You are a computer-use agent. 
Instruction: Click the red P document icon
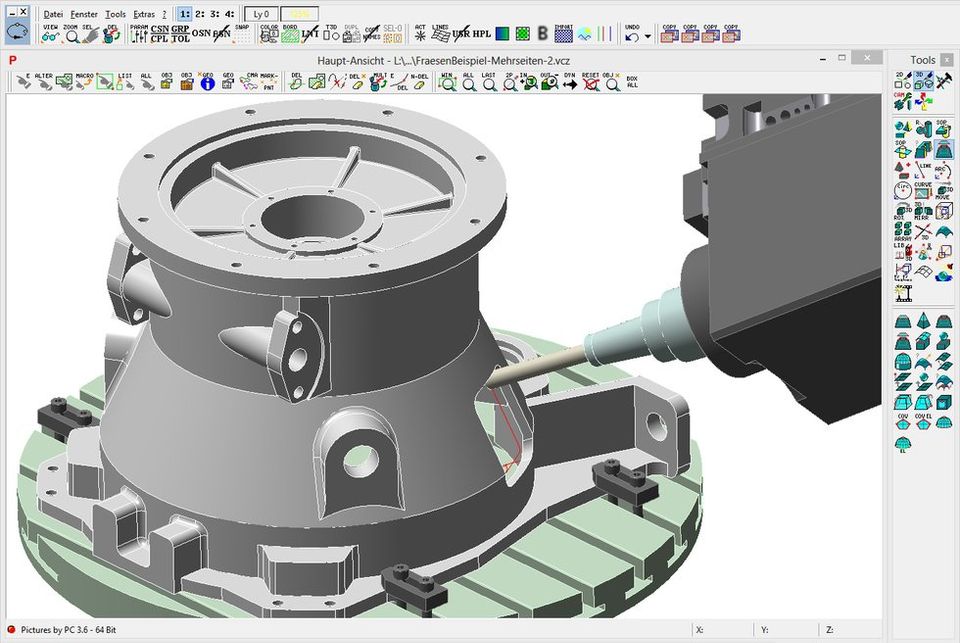point(12,60)
